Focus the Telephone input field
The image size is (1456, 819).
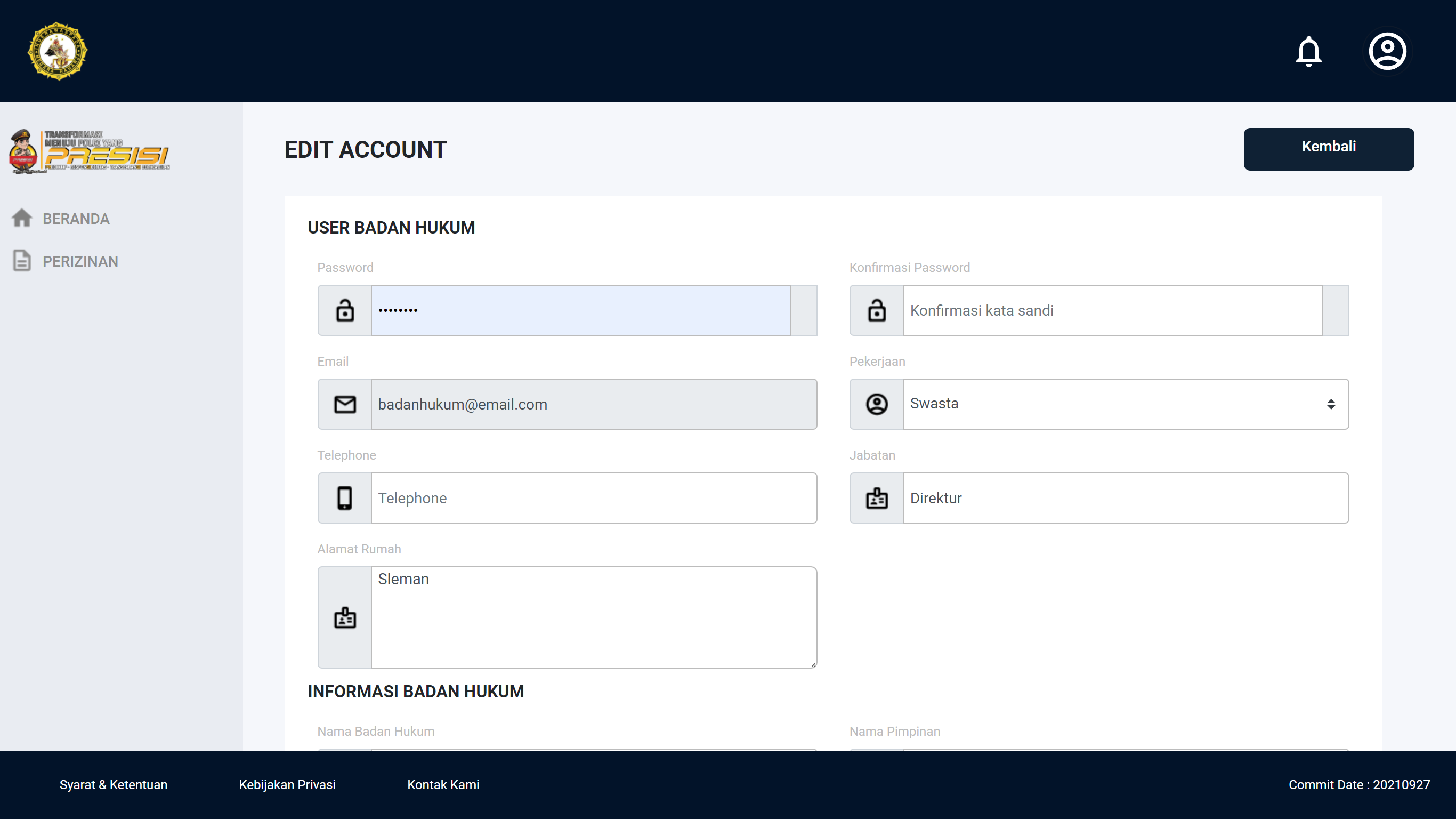tap(594, 499)
